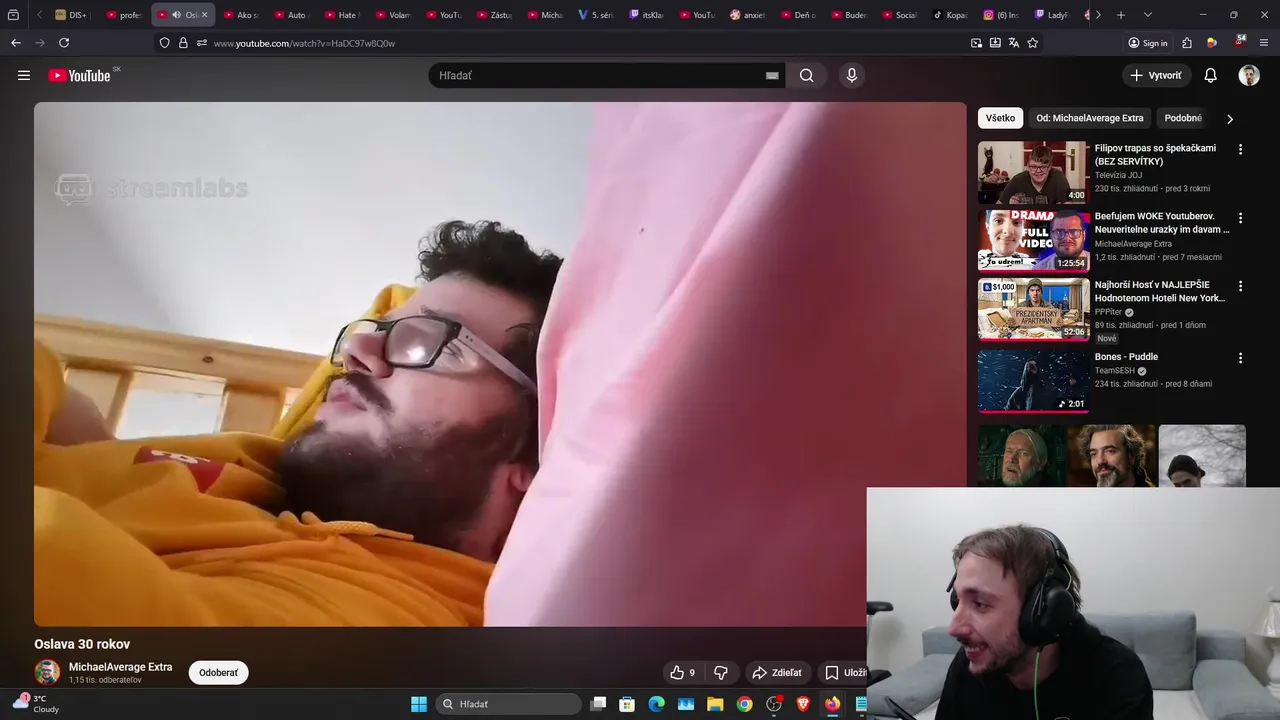Open the uBlock extension icon showing 54

click(1239, 42)
